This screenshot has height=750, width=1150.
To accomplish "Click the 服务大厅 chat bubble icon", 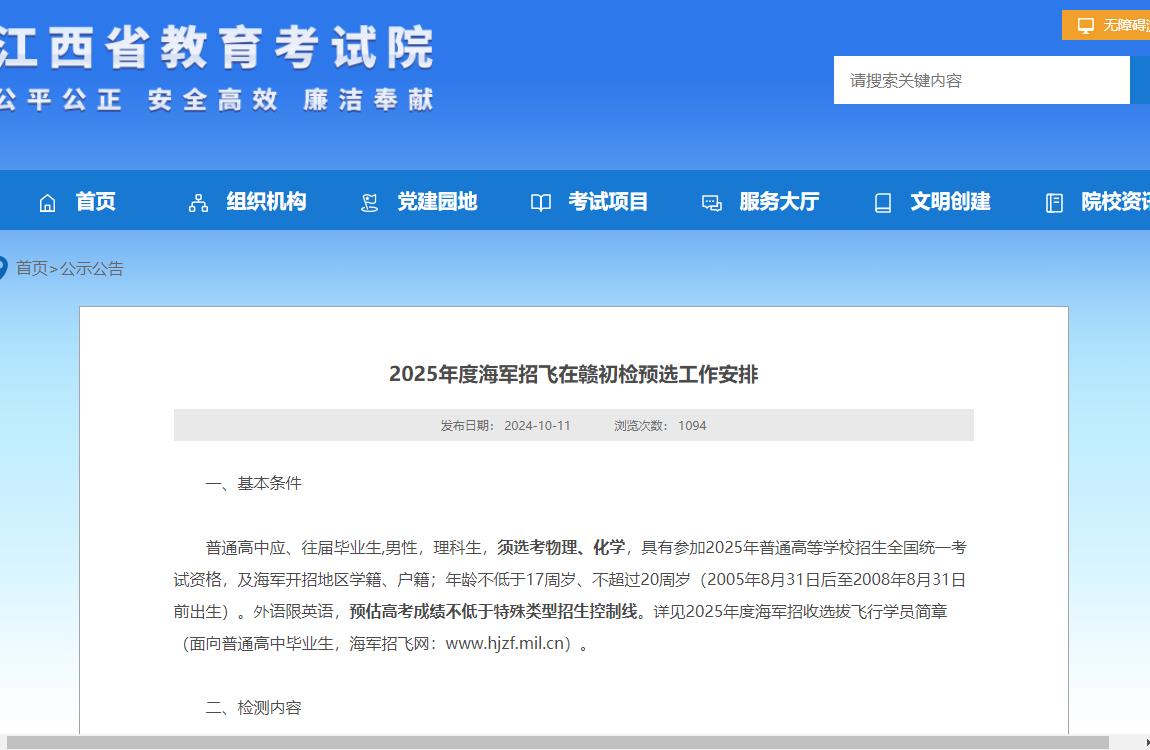I will (711, 202).
